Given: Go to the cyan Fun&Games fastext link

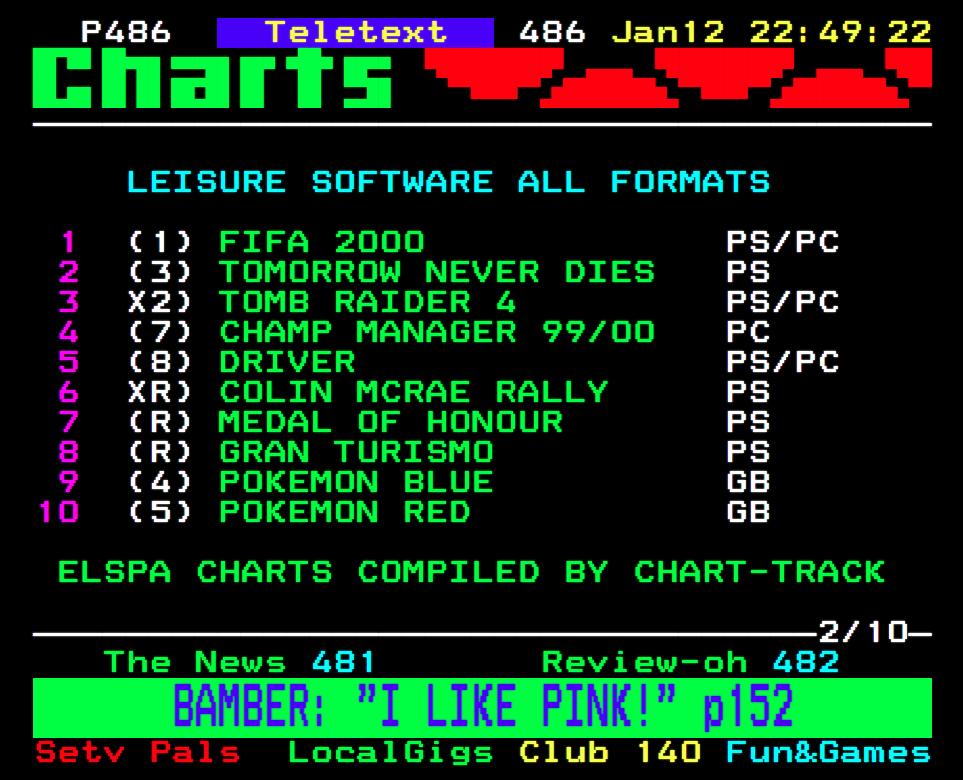Looking at the screenshot, I should tap(828, 752).
